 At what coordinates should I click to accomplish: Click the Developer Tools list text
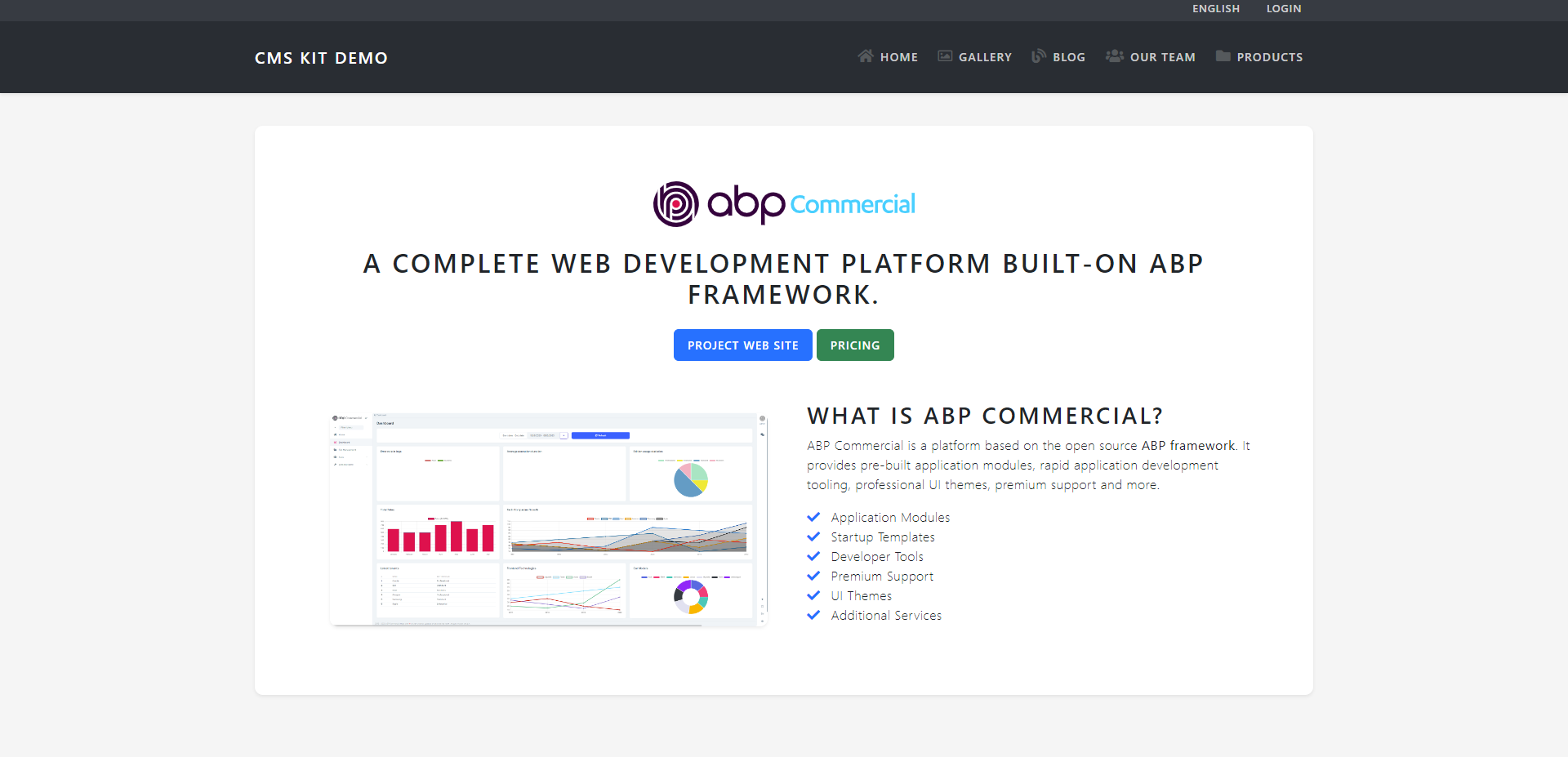tap(877, 557)
